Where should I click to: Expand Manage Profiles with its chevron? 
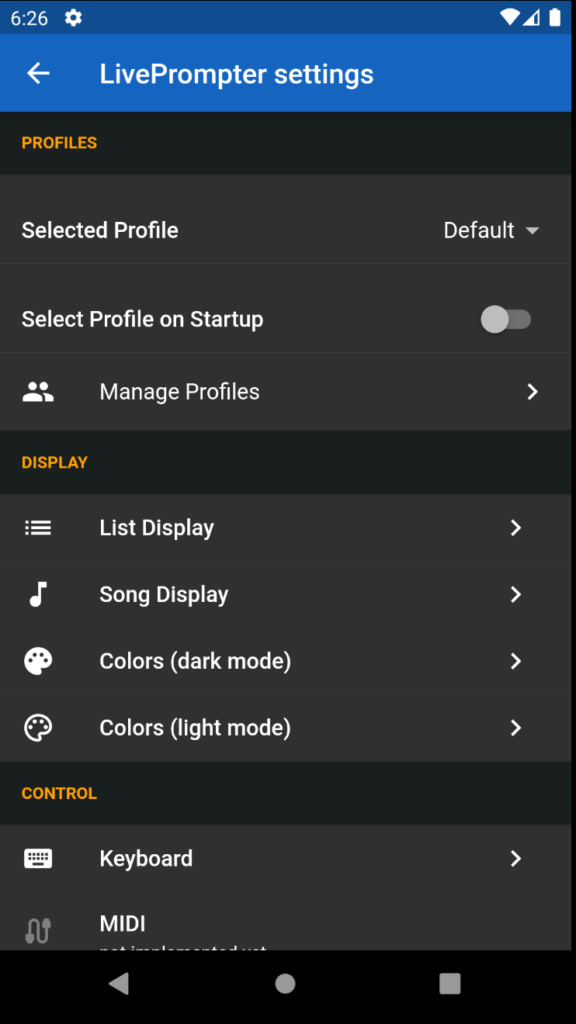click(x=532, y=392)
